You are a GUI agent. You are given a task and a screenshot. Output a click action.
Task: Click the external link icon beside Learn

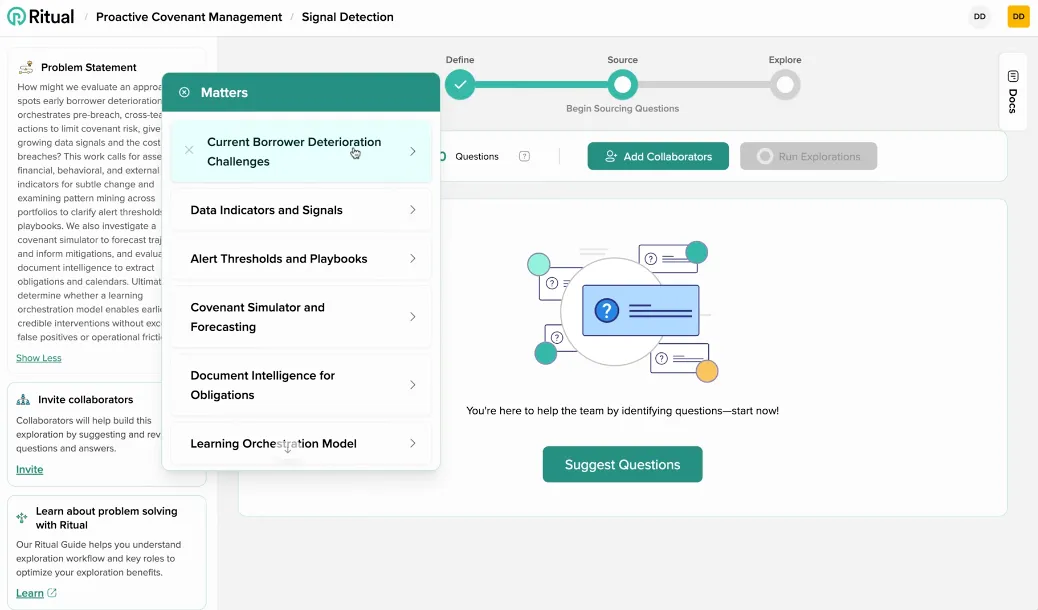(x=52, y=593)
